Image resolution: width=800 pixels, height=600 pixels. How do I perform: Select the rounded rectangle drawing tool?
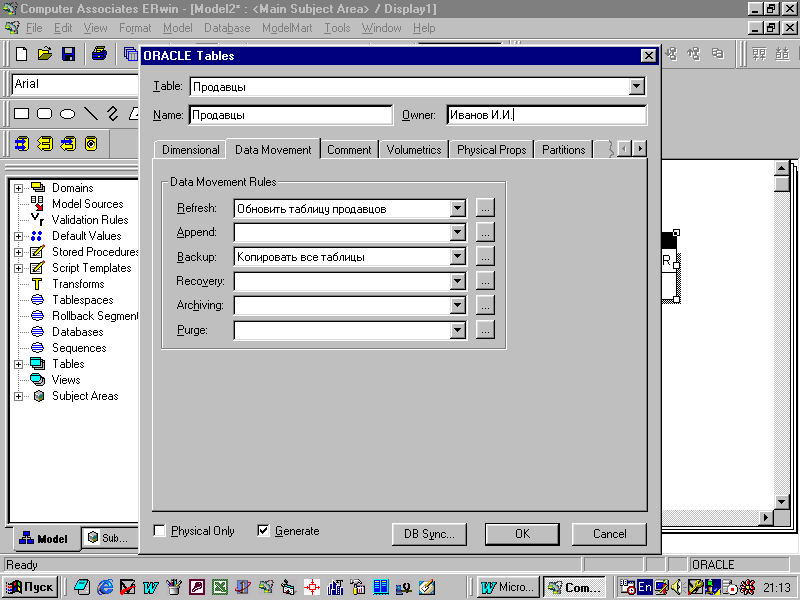click(x=44, y=113)
